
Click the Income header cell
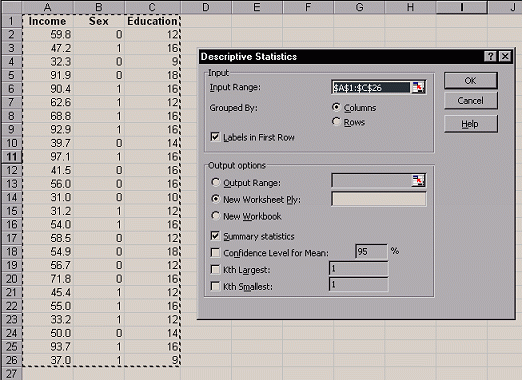[x=48, y=21]
